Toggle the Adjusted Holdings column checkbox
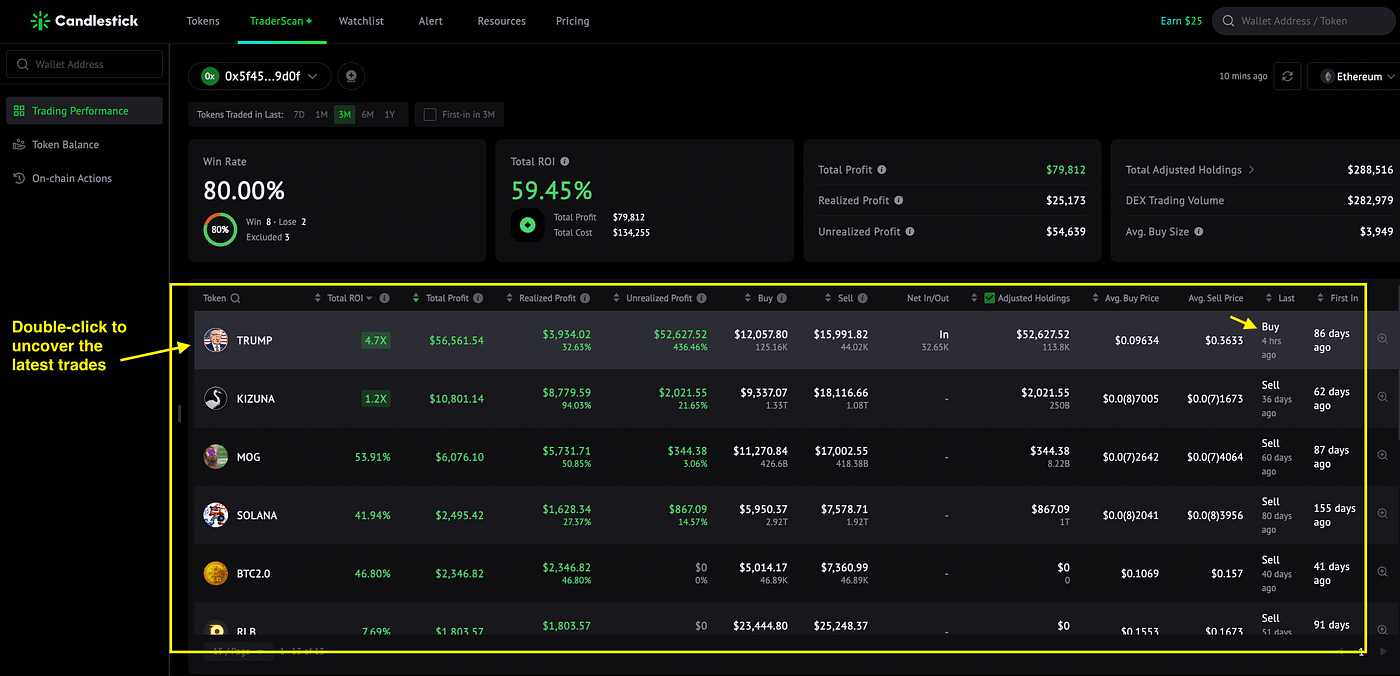 [990, 298]
